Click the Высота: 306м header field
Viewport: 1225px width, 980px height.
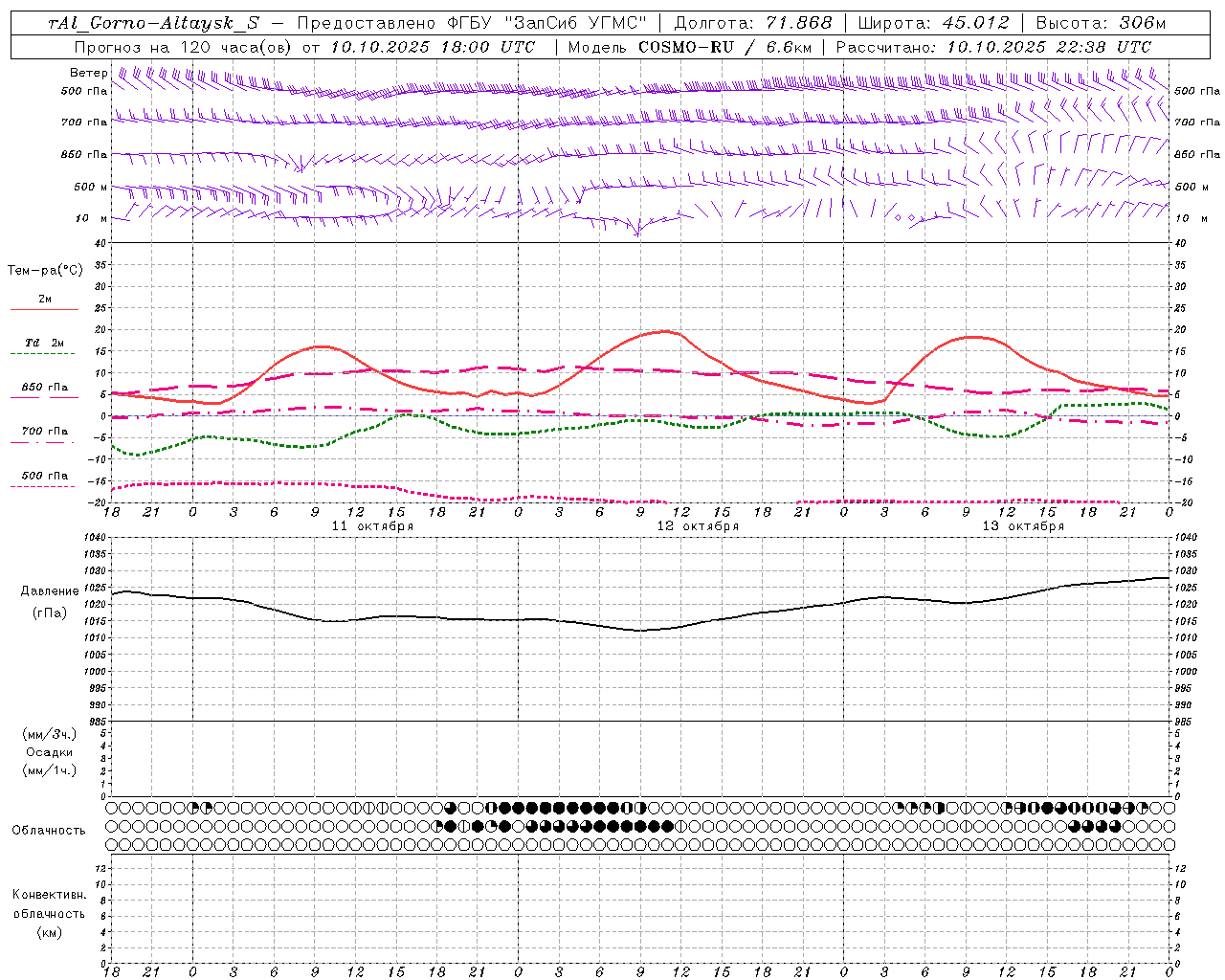click(1102, 24)
